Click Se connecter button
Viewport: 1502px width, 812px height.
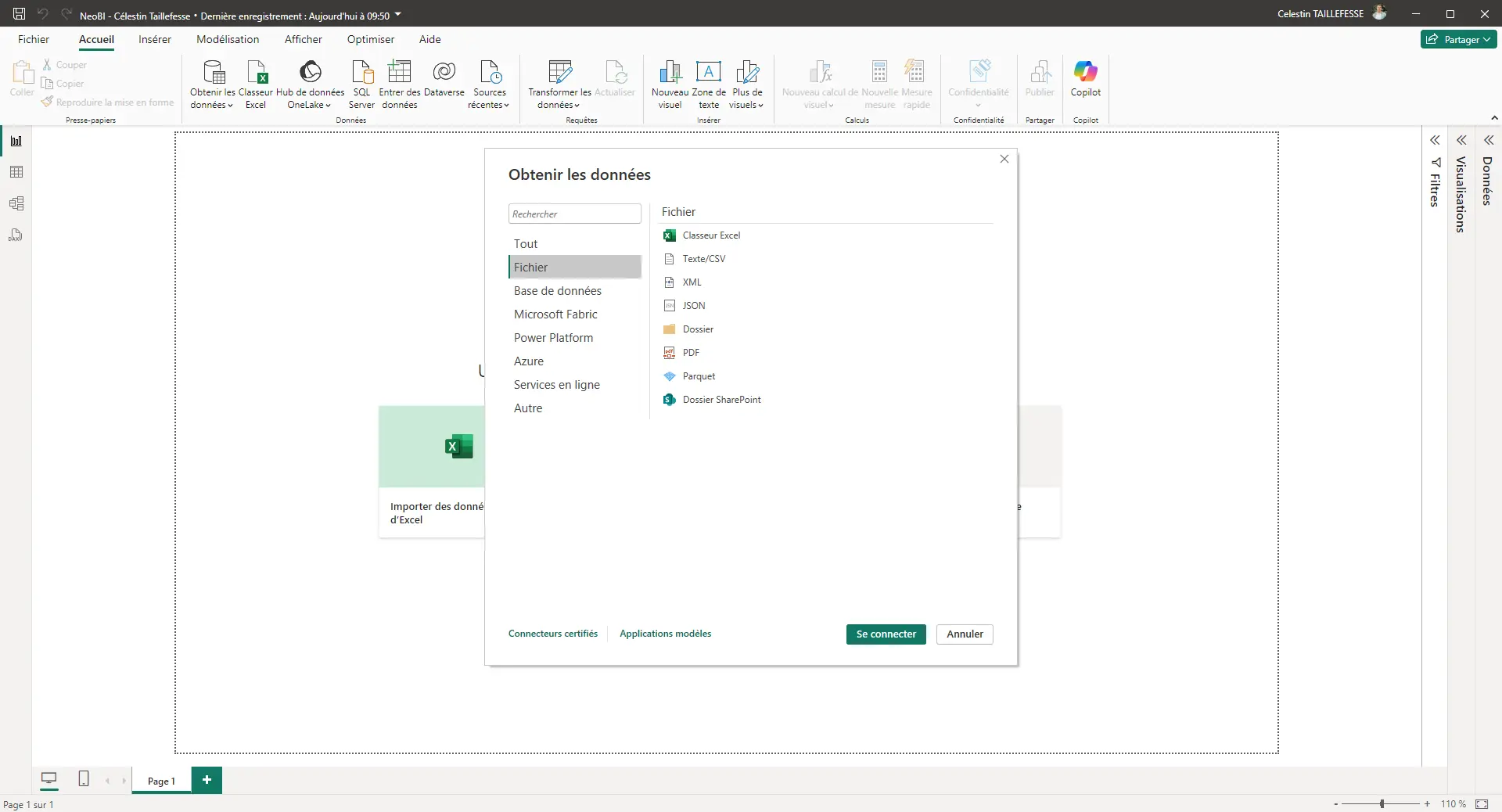point(886,634)
